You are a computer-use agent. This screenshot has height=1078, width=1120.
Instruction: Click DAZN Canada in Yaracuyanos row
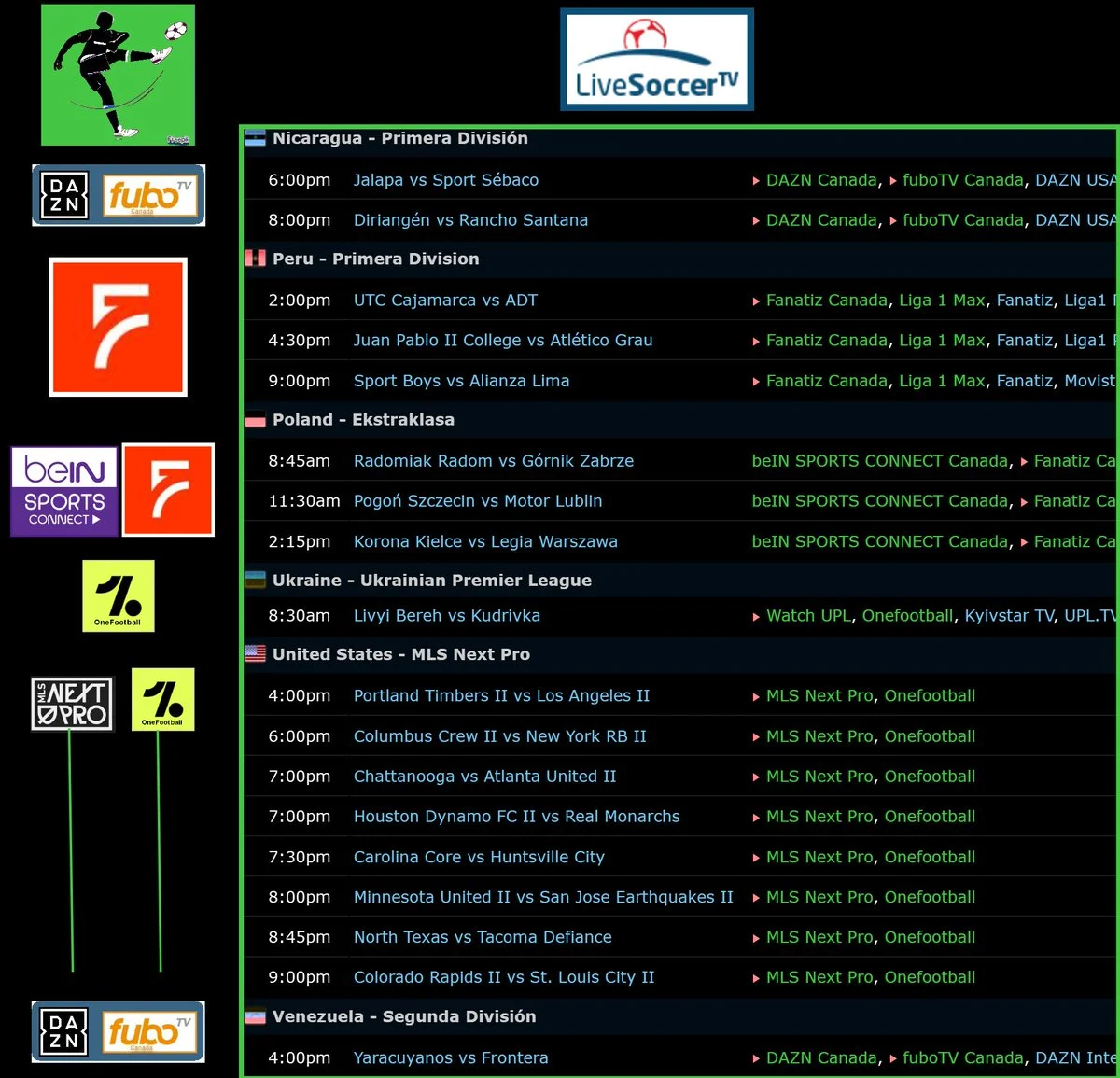pyautogui.click(x=821, y=1058)
